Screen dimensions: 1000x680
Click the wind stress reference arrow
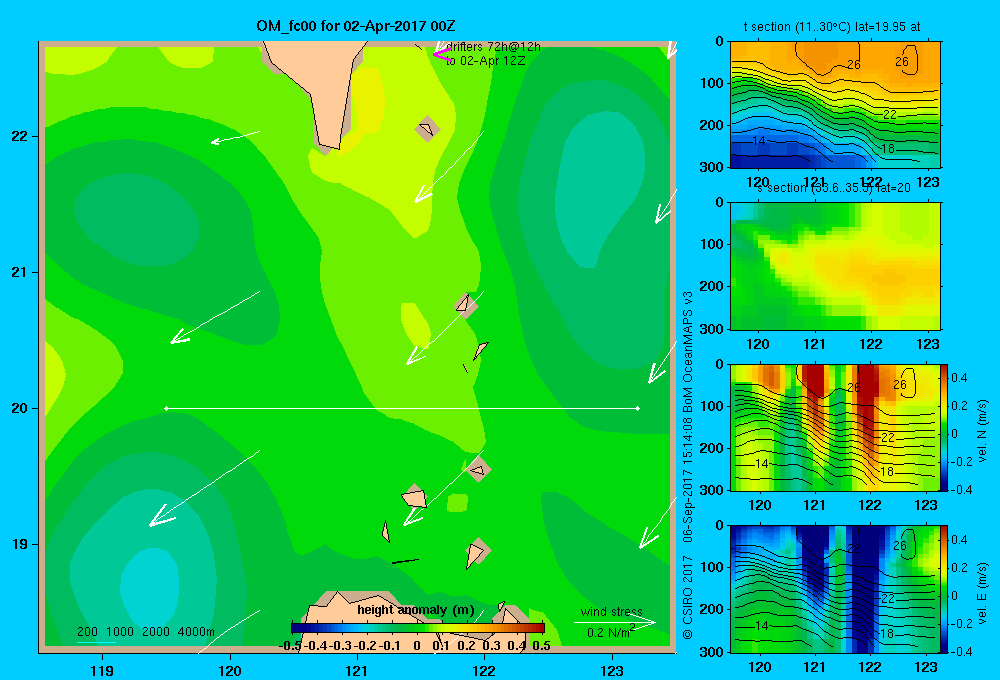point(615,622)
